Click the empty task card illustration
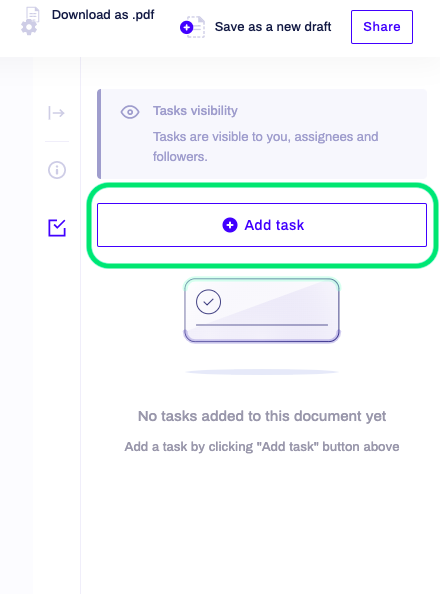440x594 pixels. tap(262, 310)
